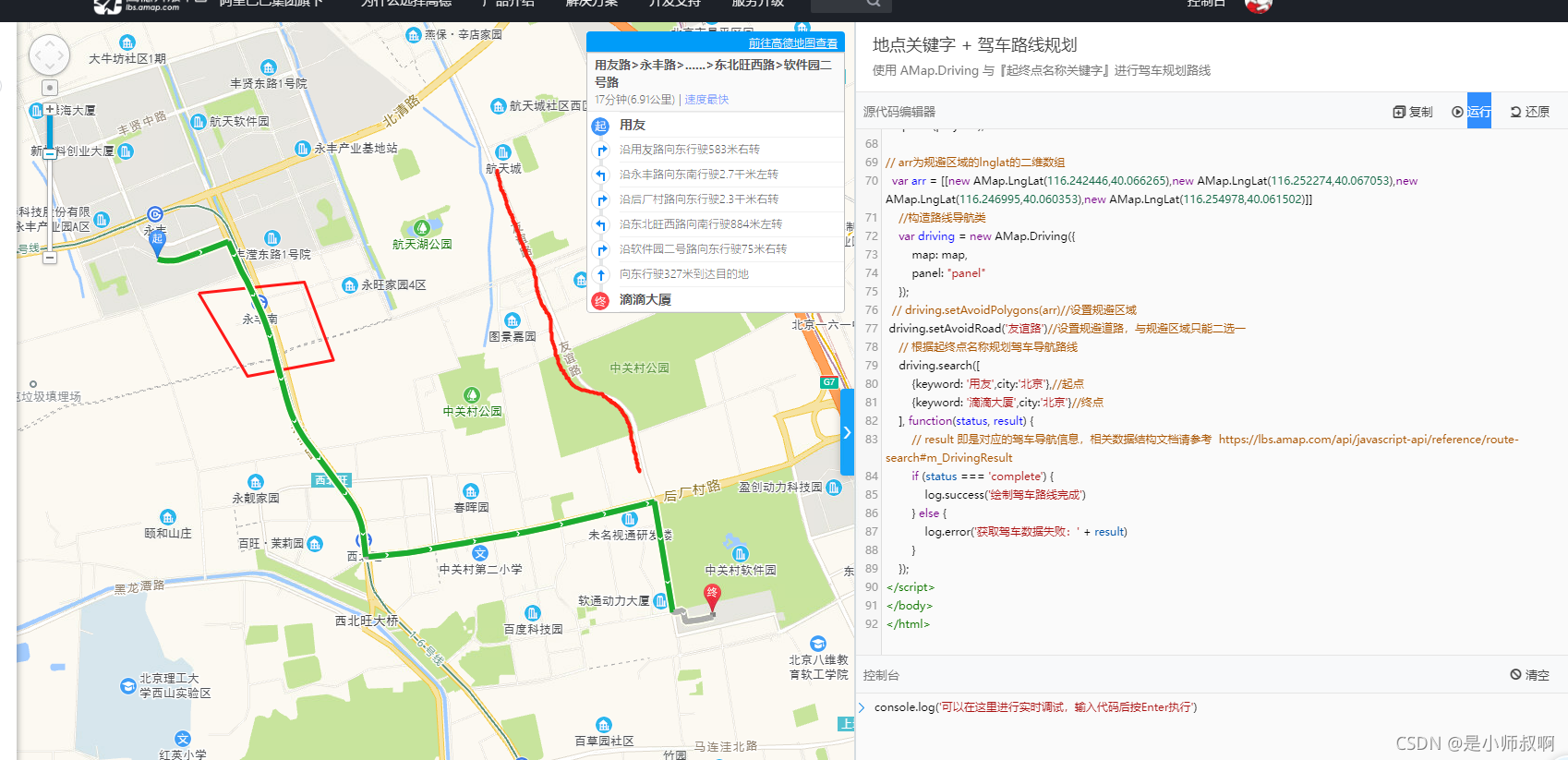Click the 速度最快 link

tap(706, 100)
